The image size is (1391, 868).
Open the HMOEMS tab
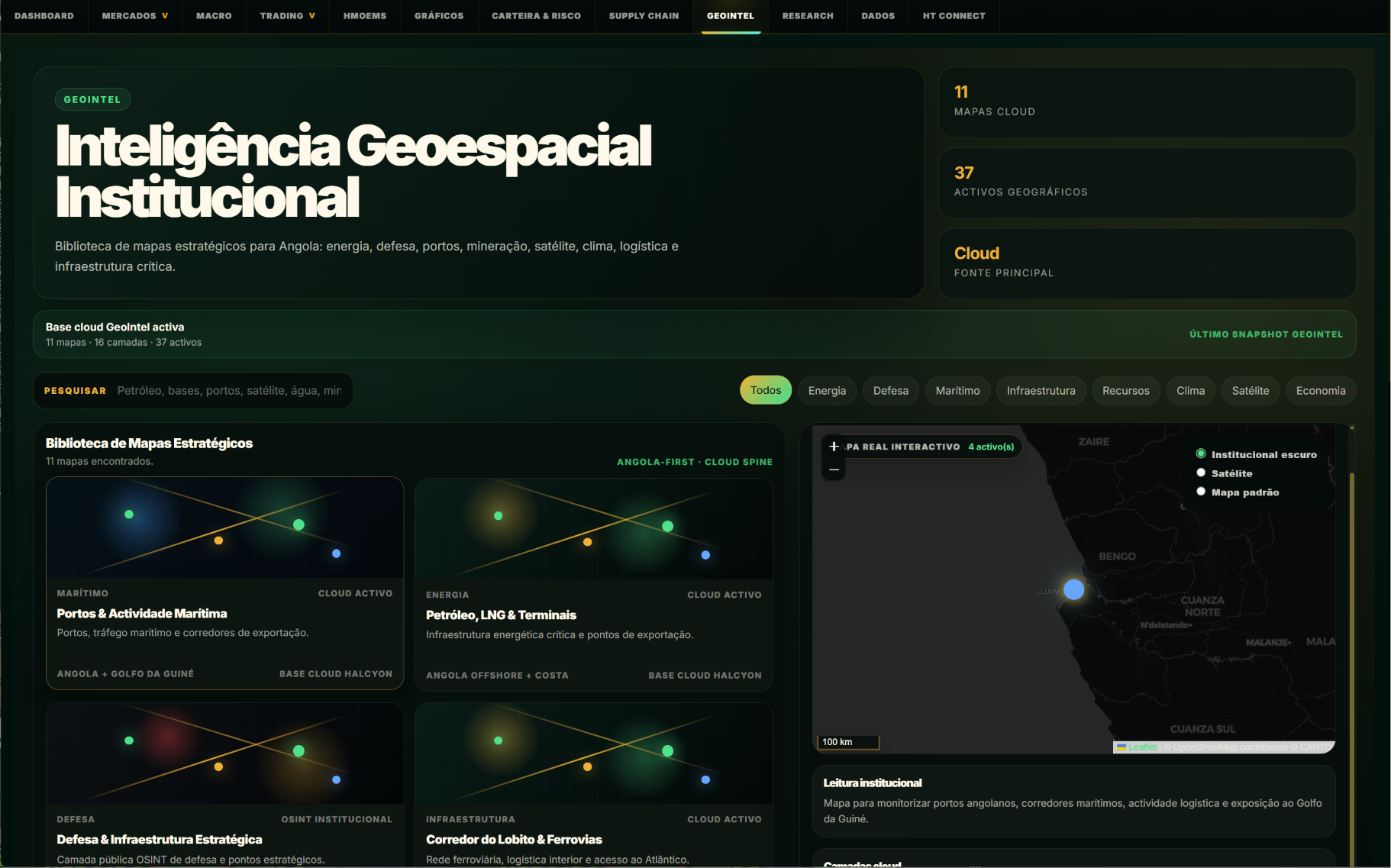365,16
